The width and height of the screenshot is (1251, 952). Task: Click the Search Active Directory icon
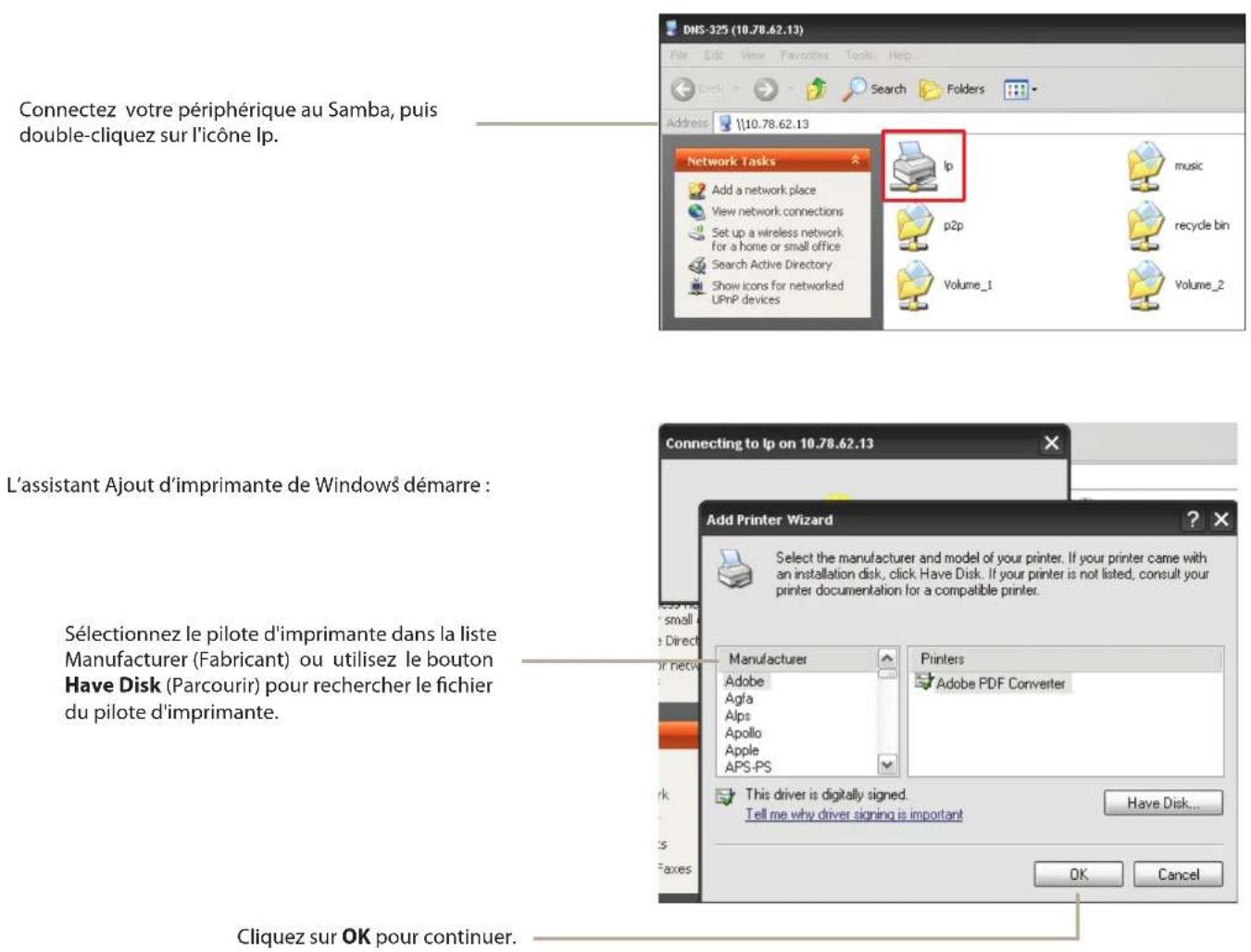tap(696, 266)
